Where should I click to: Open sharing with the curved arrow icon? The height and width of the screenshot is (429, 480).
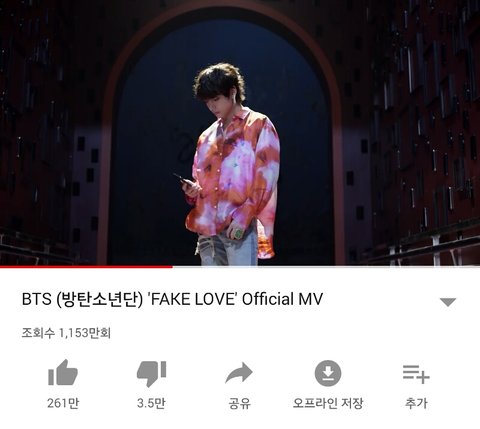tap(239, 373)
